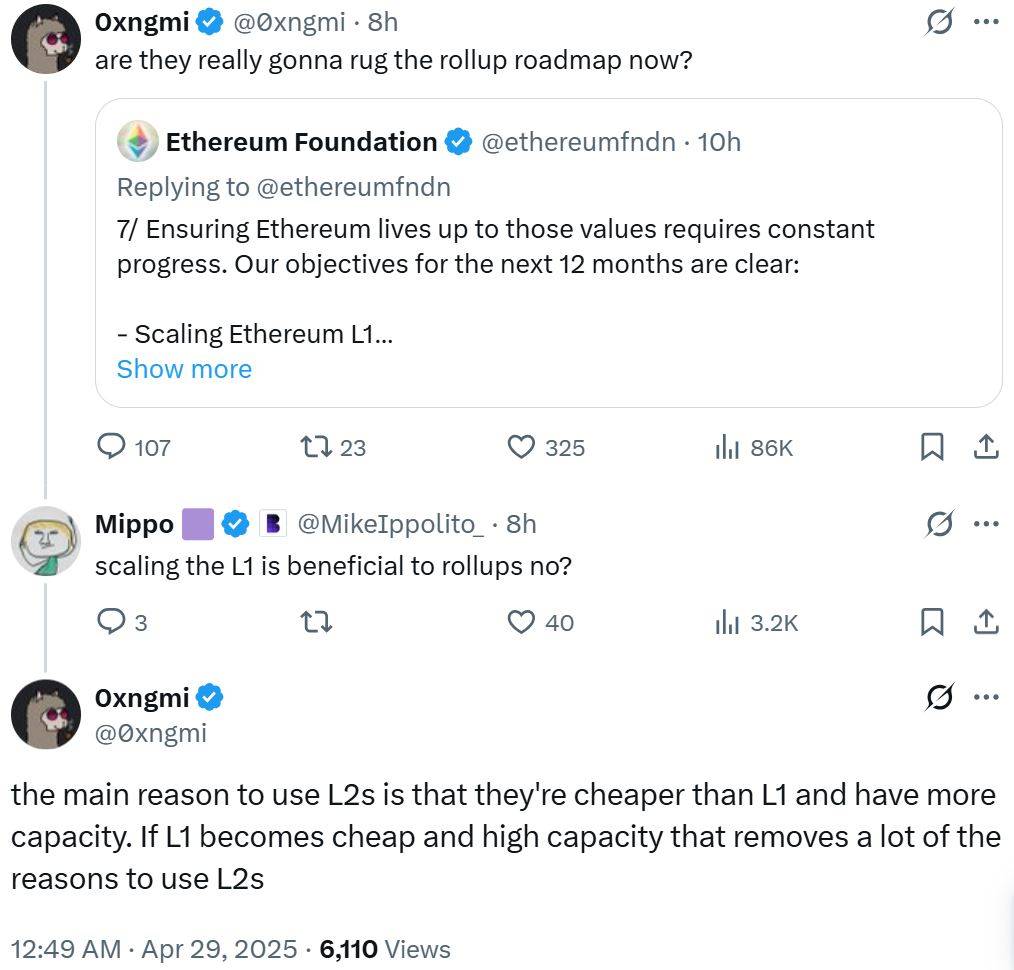
Task: Bookmark Mippo's reply
Action: pyautogui.click(x=932, y=622)
